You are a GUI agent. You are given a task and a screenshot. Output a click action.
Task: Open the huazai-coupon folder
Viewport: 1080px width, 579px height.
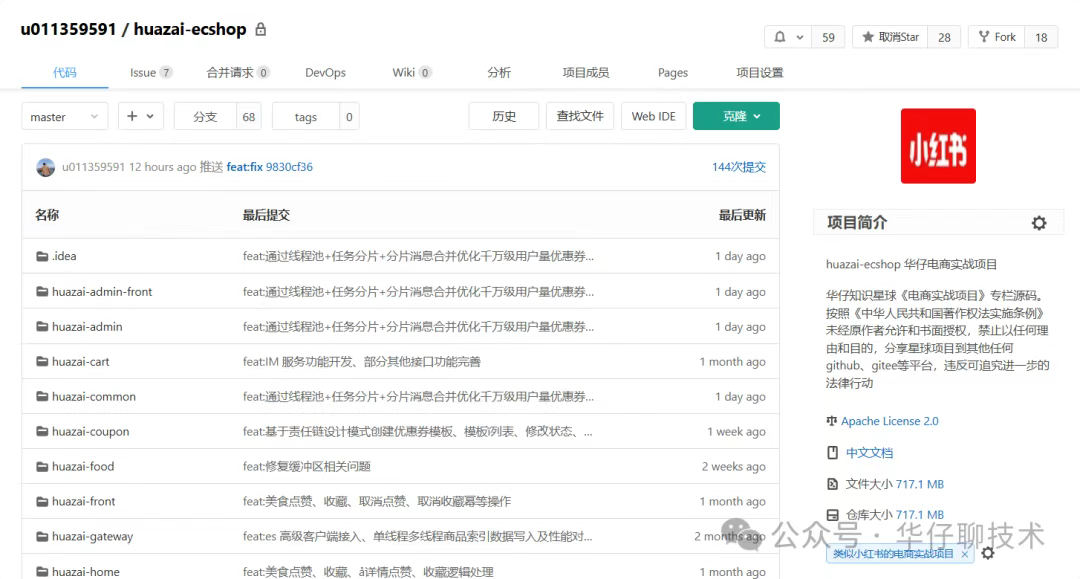click(90, 432)
